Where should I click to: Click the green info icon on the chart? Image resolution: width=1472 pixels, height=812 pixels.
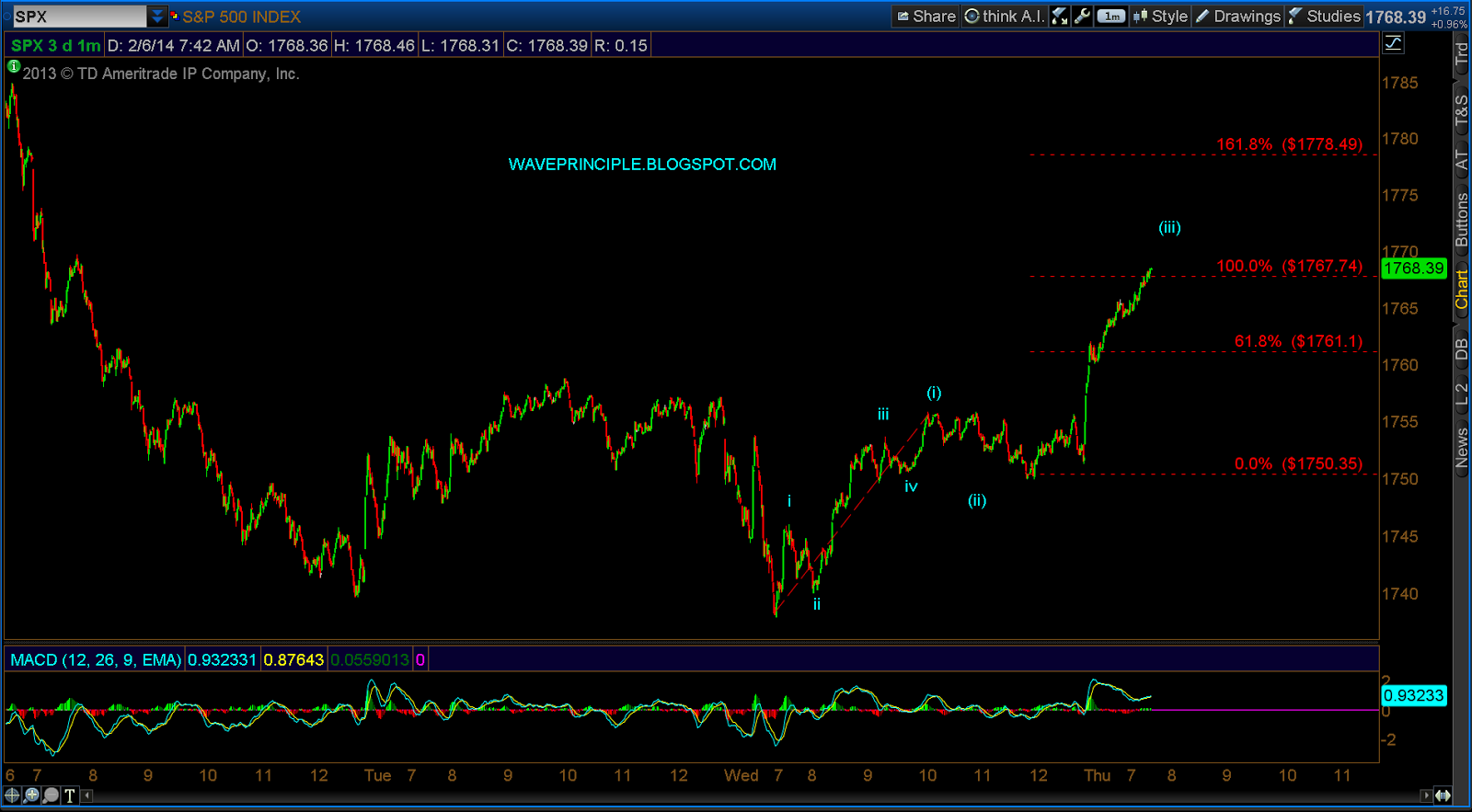[x=13, y=66]
